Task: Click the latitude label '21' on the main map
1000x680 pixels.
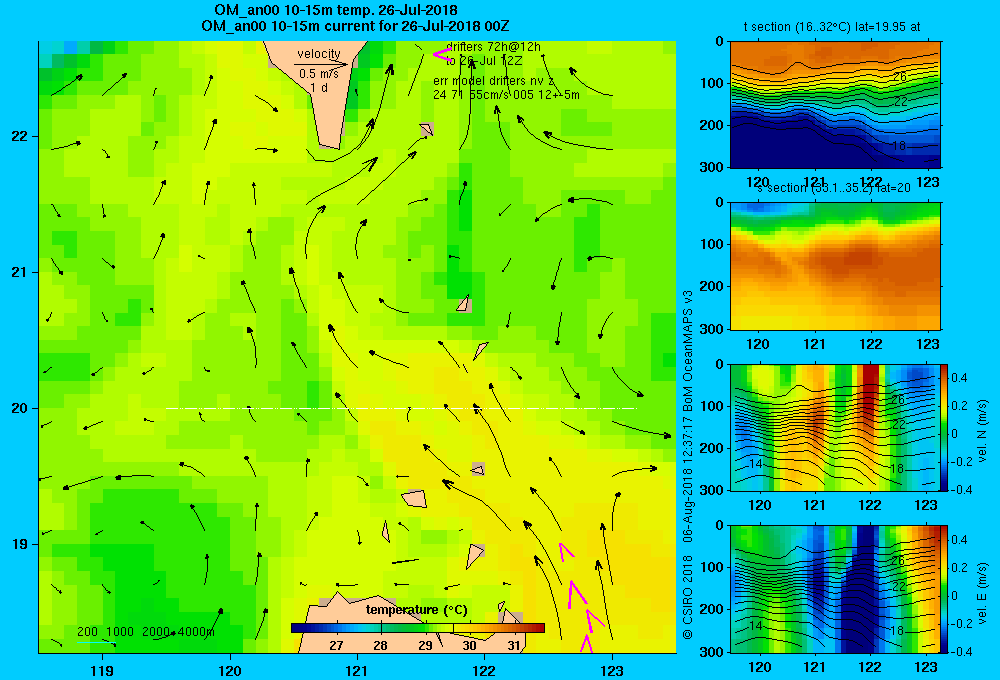Action: 19,272
